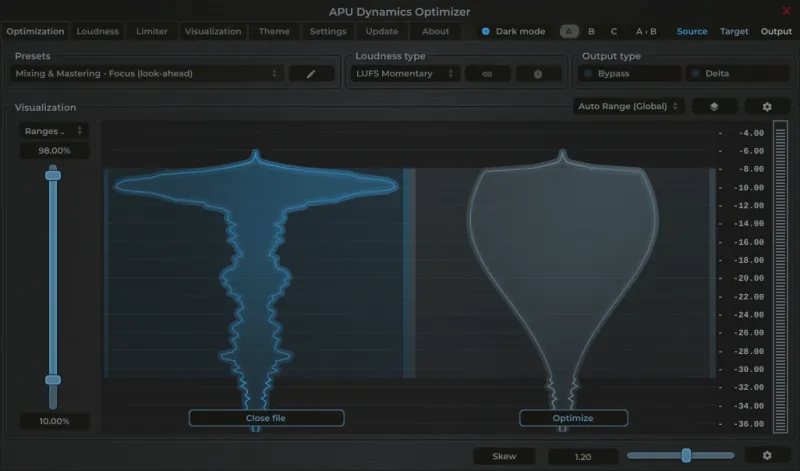Open the Ranges dropdown
The height and width of the screenshot is (471, 800).
tap(54, 131)
